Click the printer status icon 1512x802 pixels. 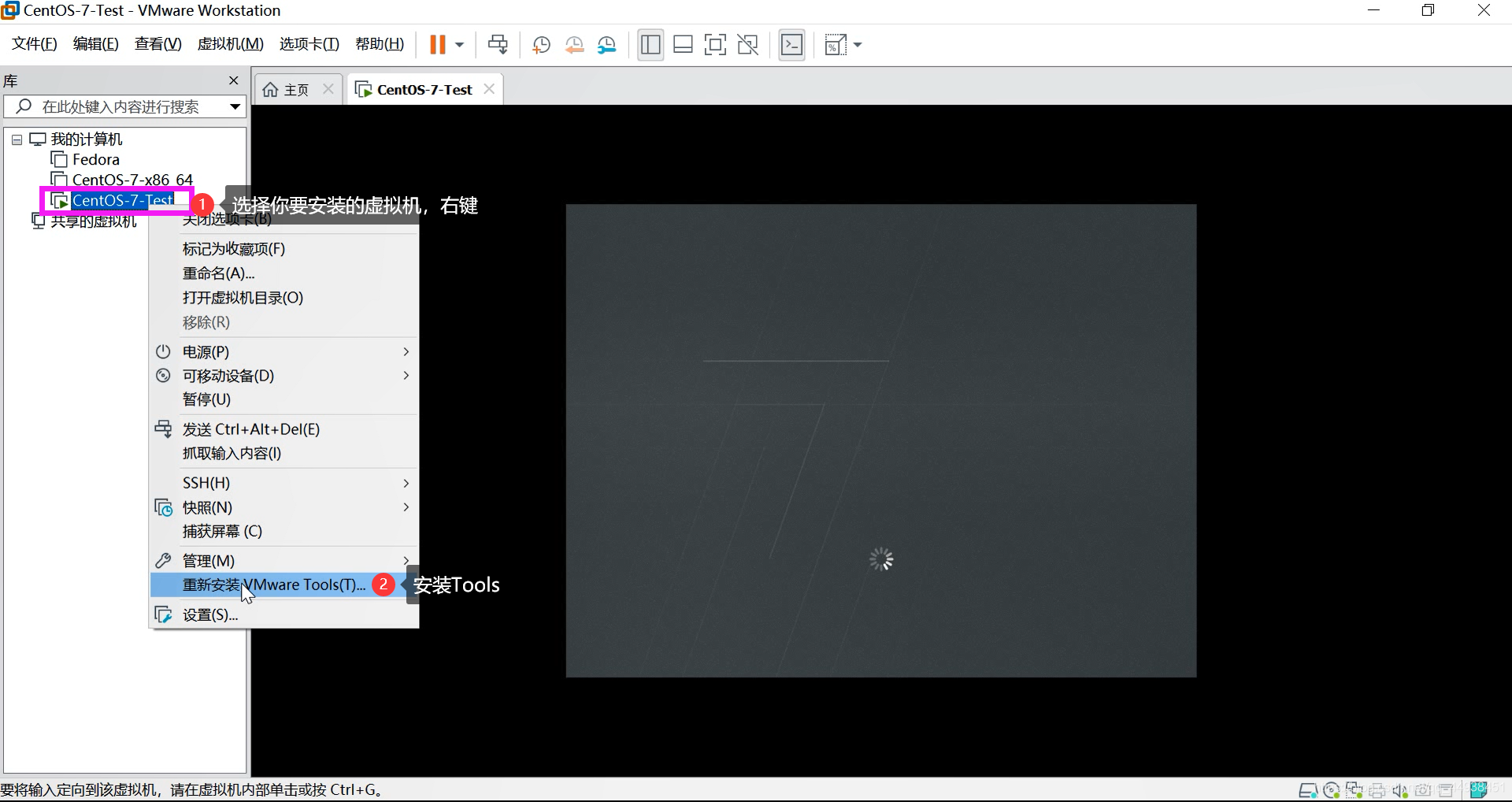(1377, 790)
